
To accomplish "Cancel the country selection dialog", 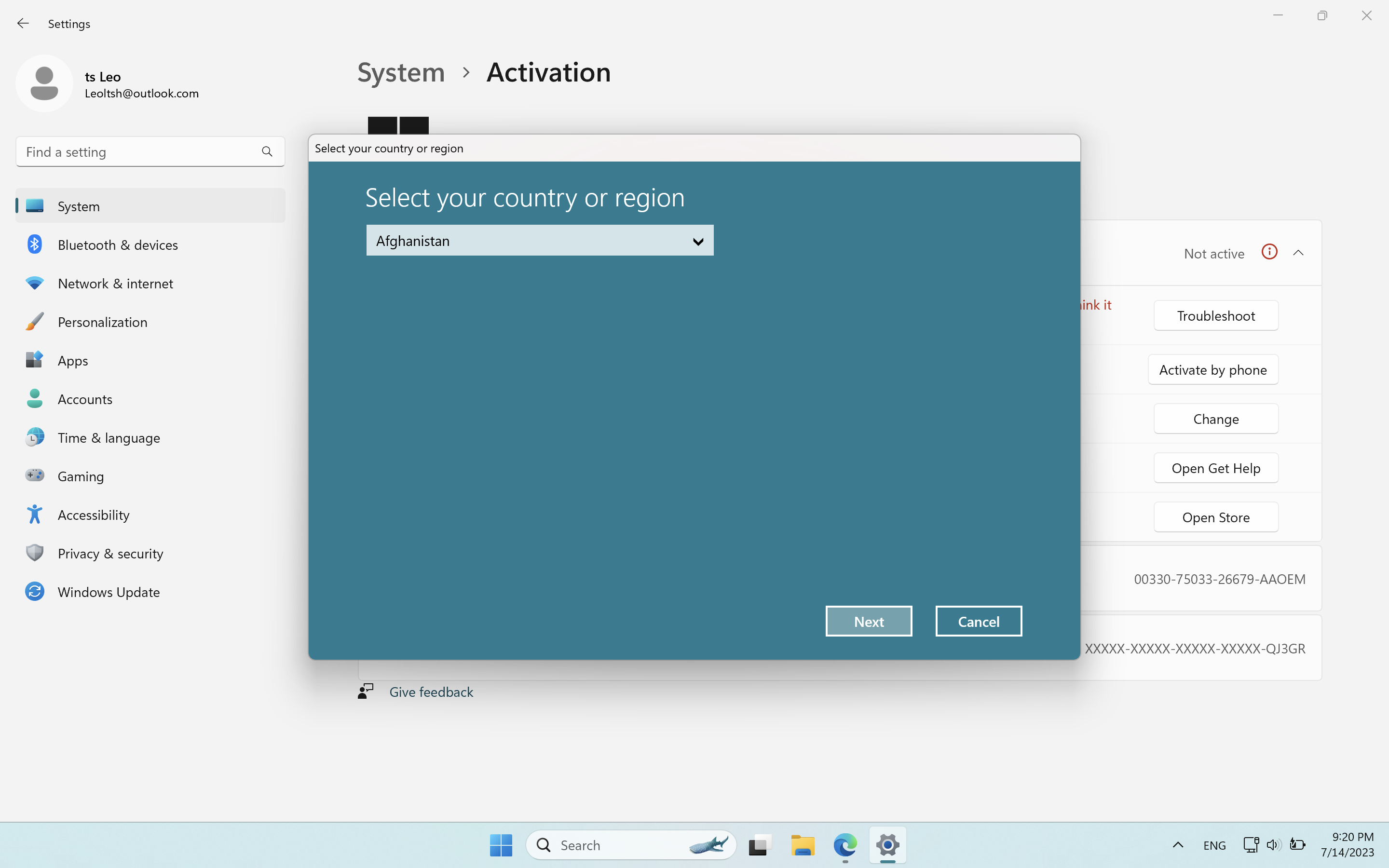I will pos(978,621).
